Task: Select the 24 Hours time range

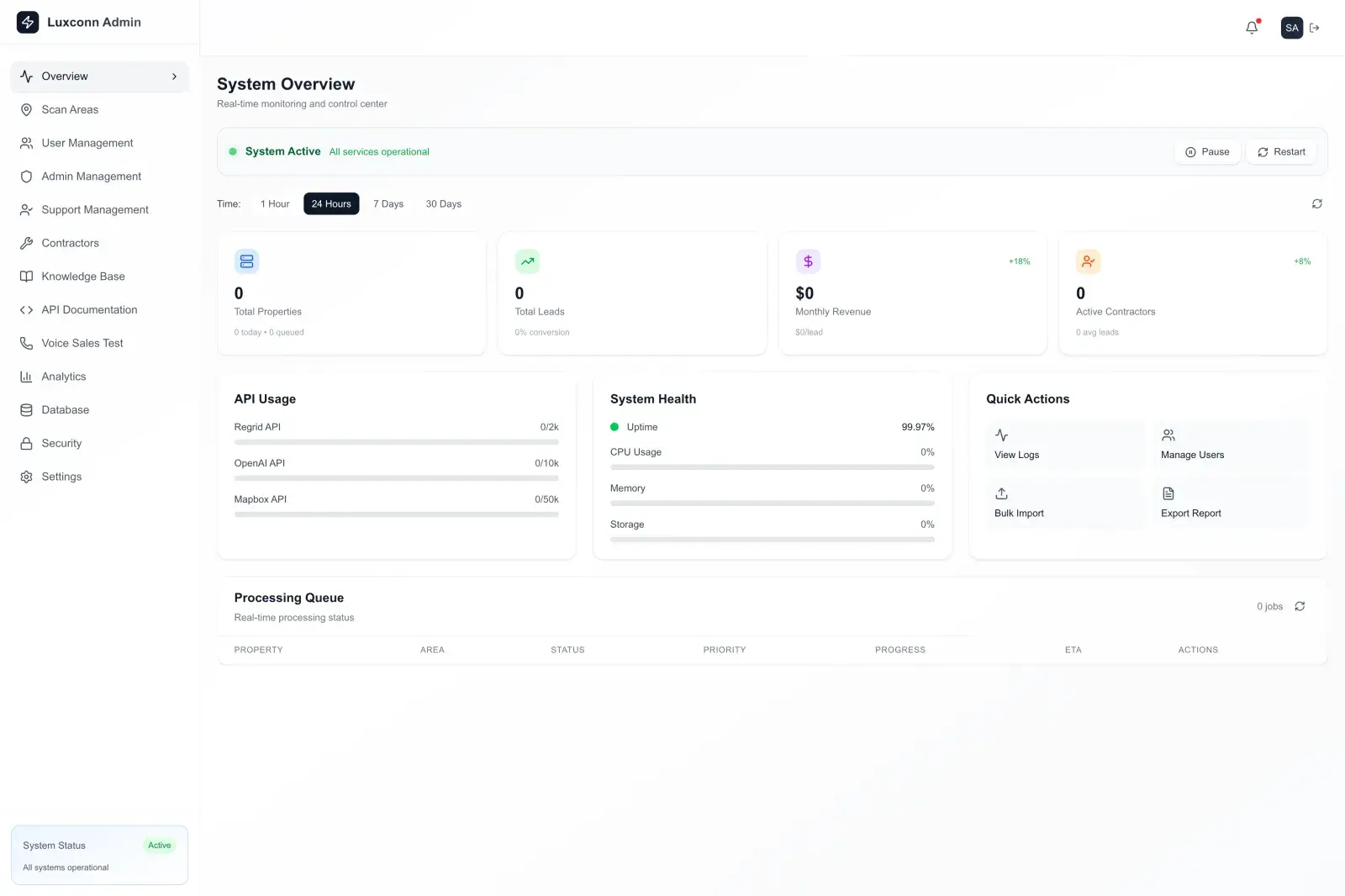Action: (x=331, y=204)
